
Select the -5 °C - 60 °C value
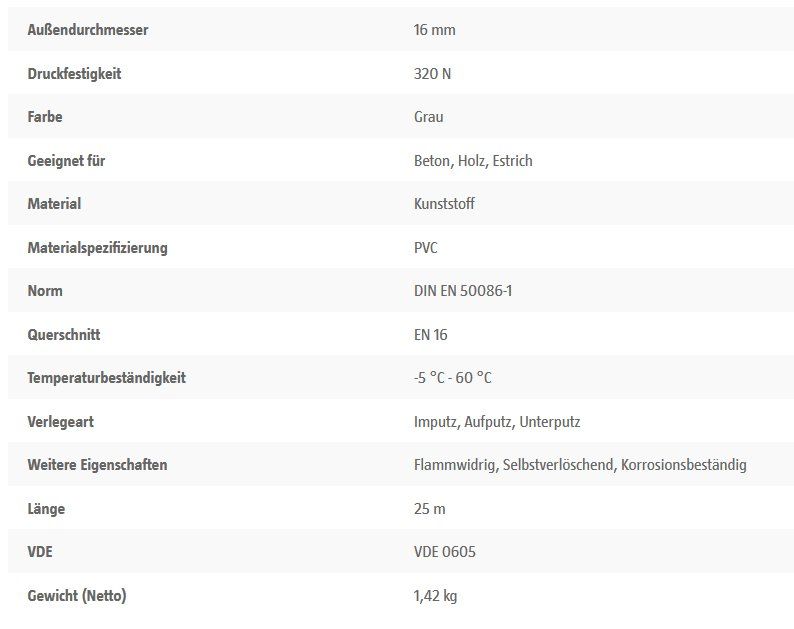click(453, 378)
